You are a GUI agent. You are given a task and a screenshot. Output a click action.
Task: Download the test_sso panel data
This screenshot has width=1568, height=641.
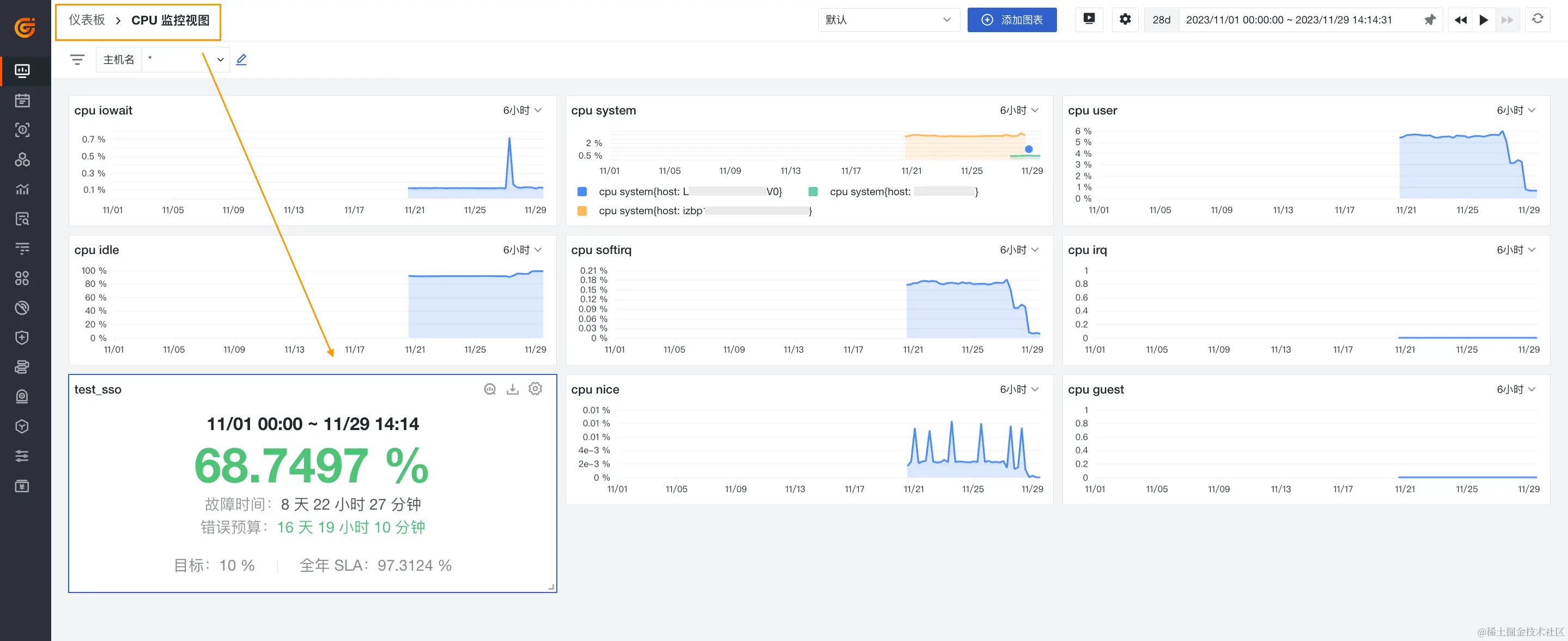pyautogui.click(x=513, y=389)
